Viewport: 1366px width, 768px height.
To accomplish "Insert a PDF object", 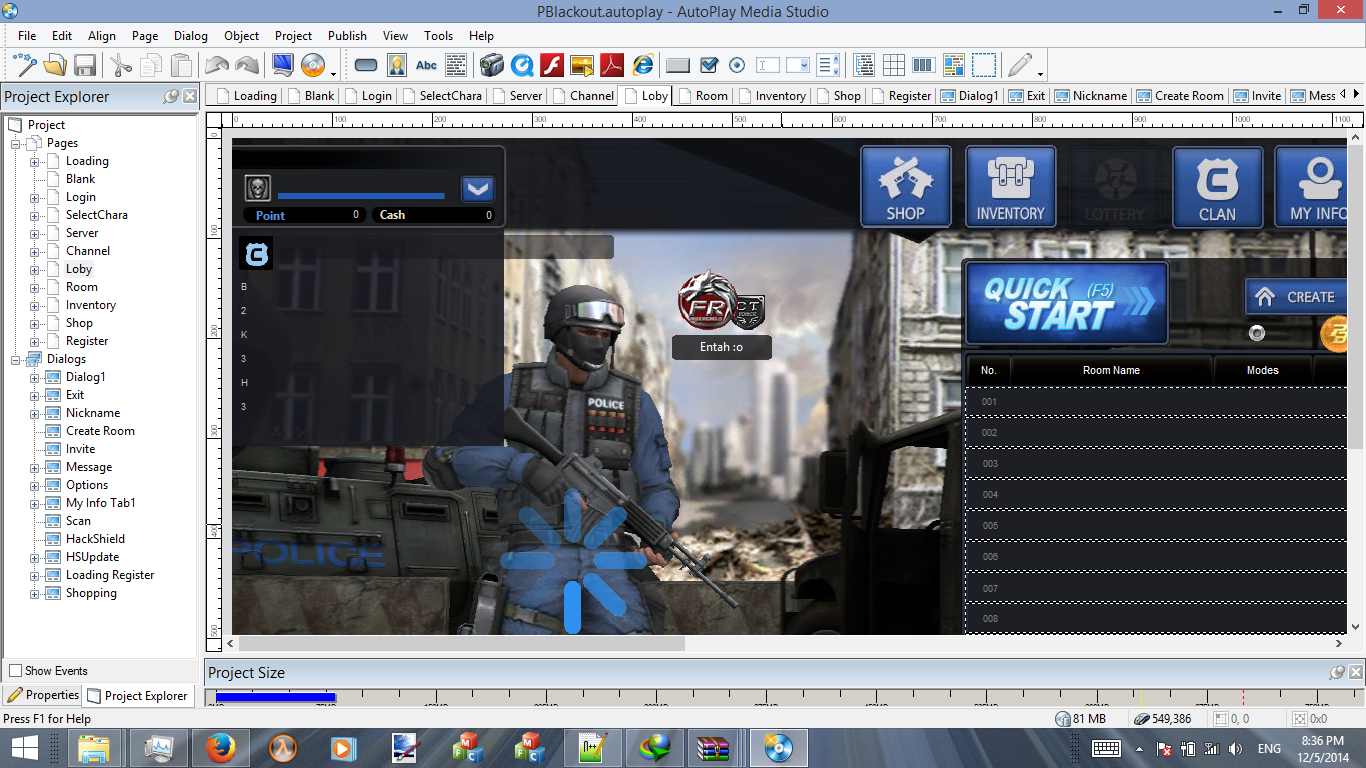I will click(612, 66).
